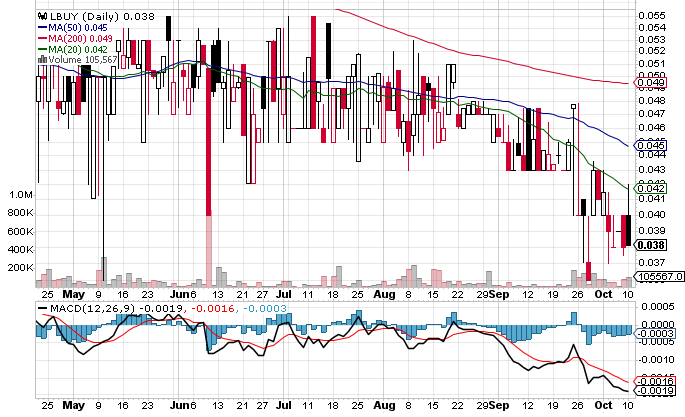This screenshot has height=417, width=685.
Task: Click the volume bars icon in legend
Action: coord(42,59)
